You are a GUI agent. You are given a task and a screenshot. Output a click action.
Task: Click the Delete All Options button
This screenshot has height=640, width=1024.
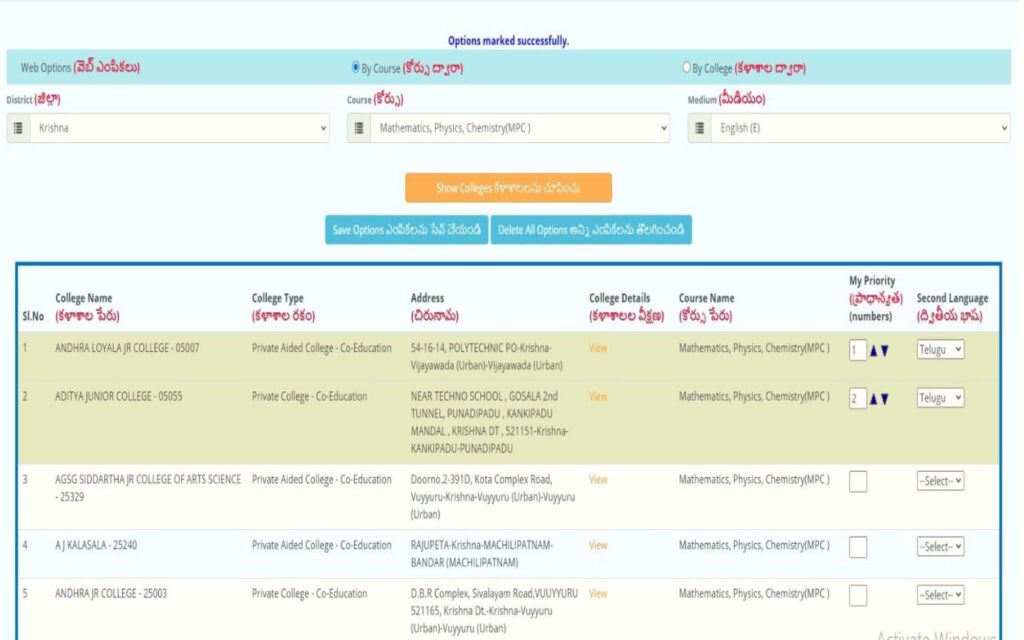click(591, 230)
